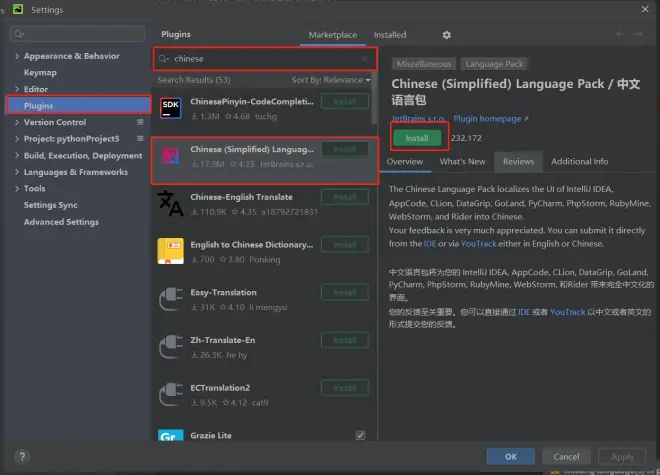Click the Easy-Translation plug icon
Screen dimensions: 660x475
170,299
